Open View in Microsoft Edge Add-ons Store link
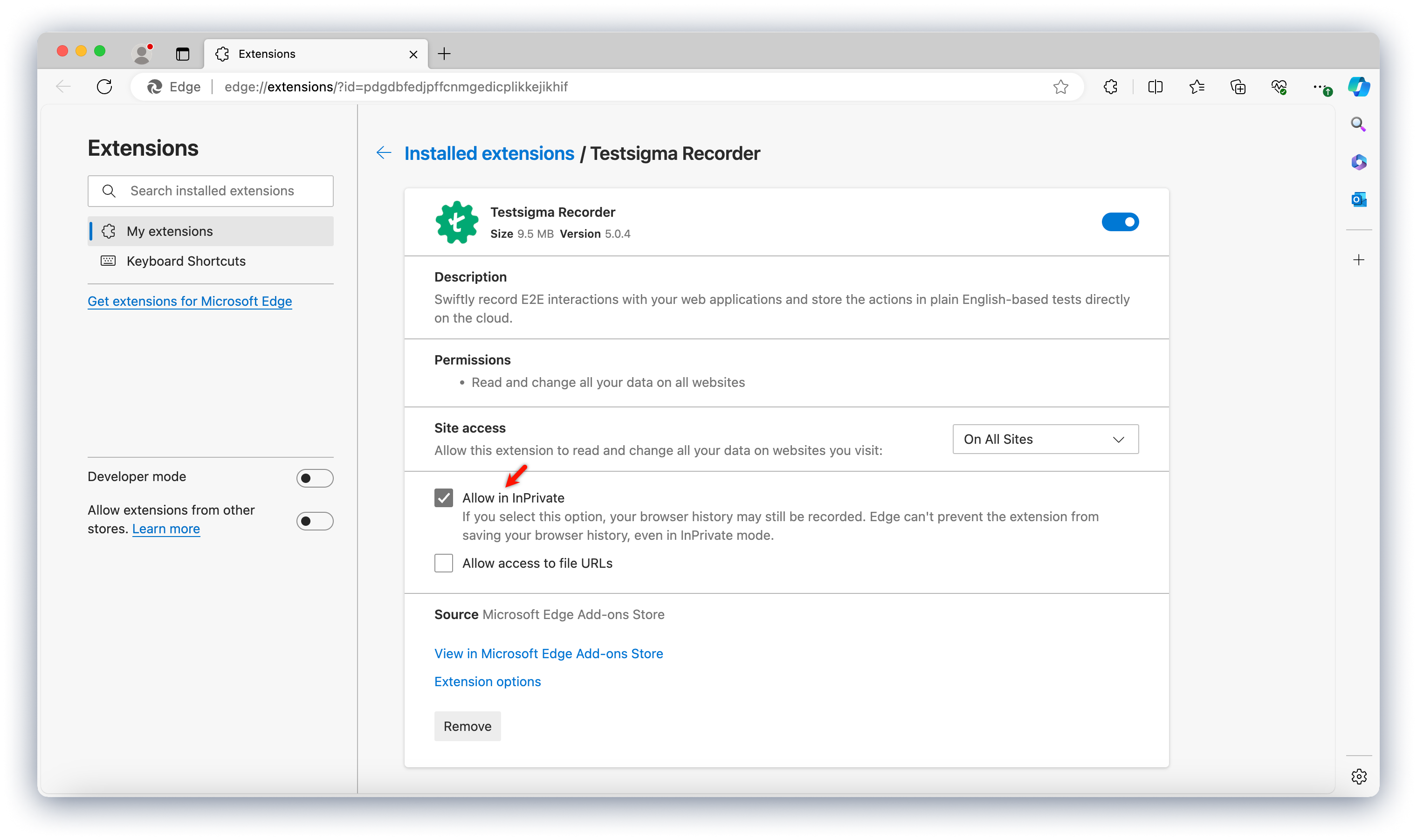 [x=548, y=653]
